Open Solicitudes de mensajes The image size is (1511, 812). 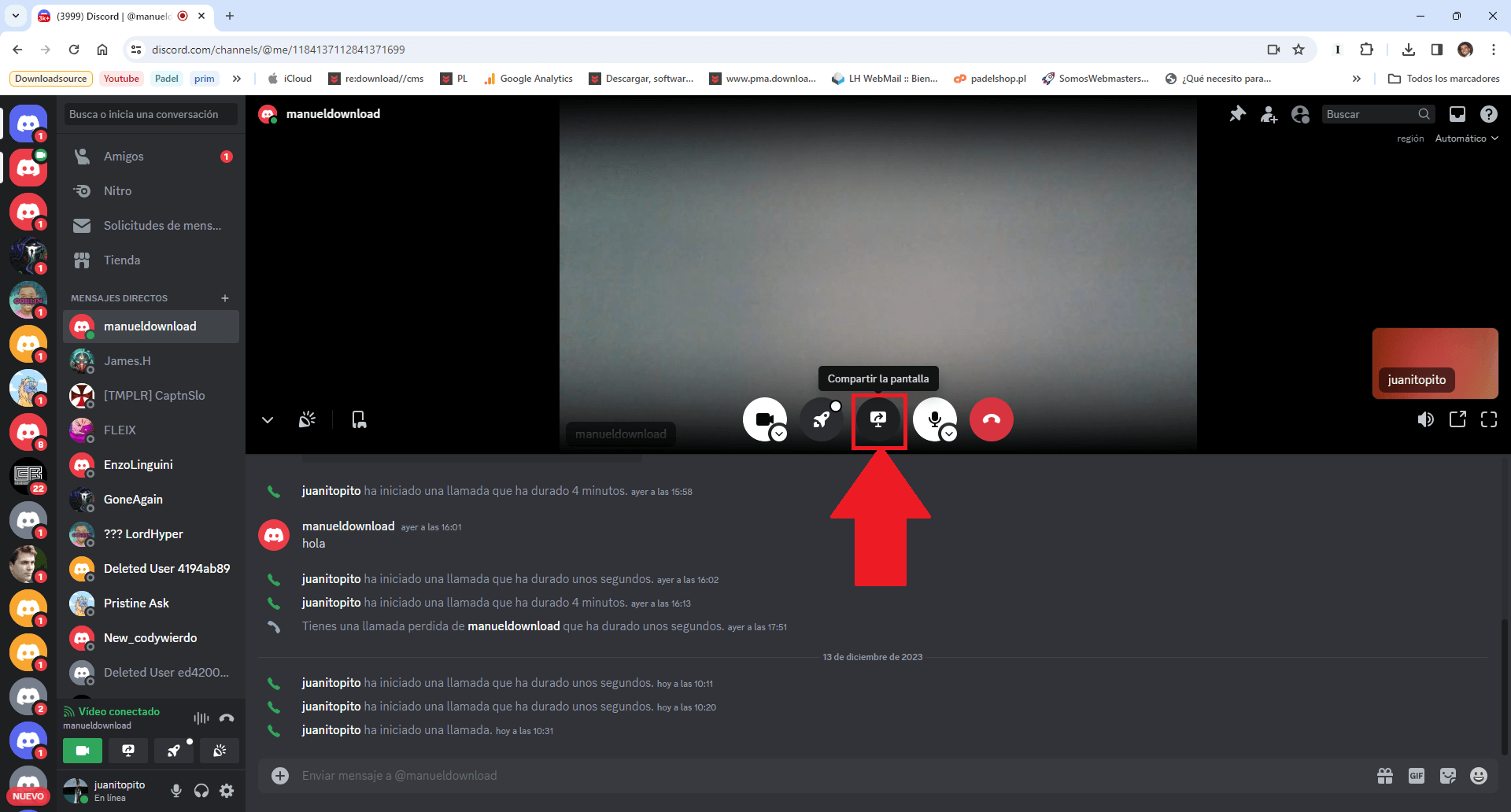click(151, 226)
